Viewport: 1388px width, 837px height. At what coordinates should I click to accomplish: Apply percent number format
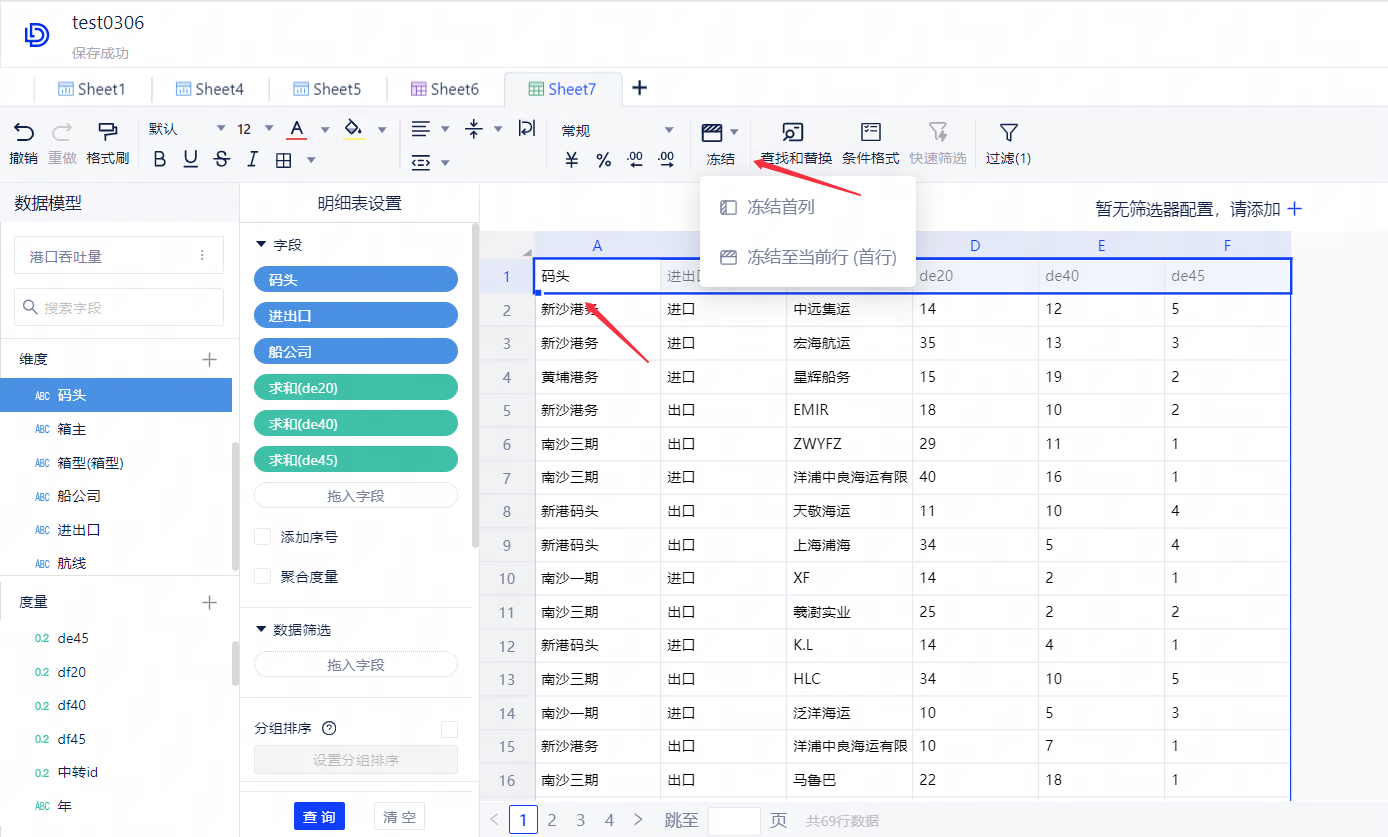click(603, 159)
